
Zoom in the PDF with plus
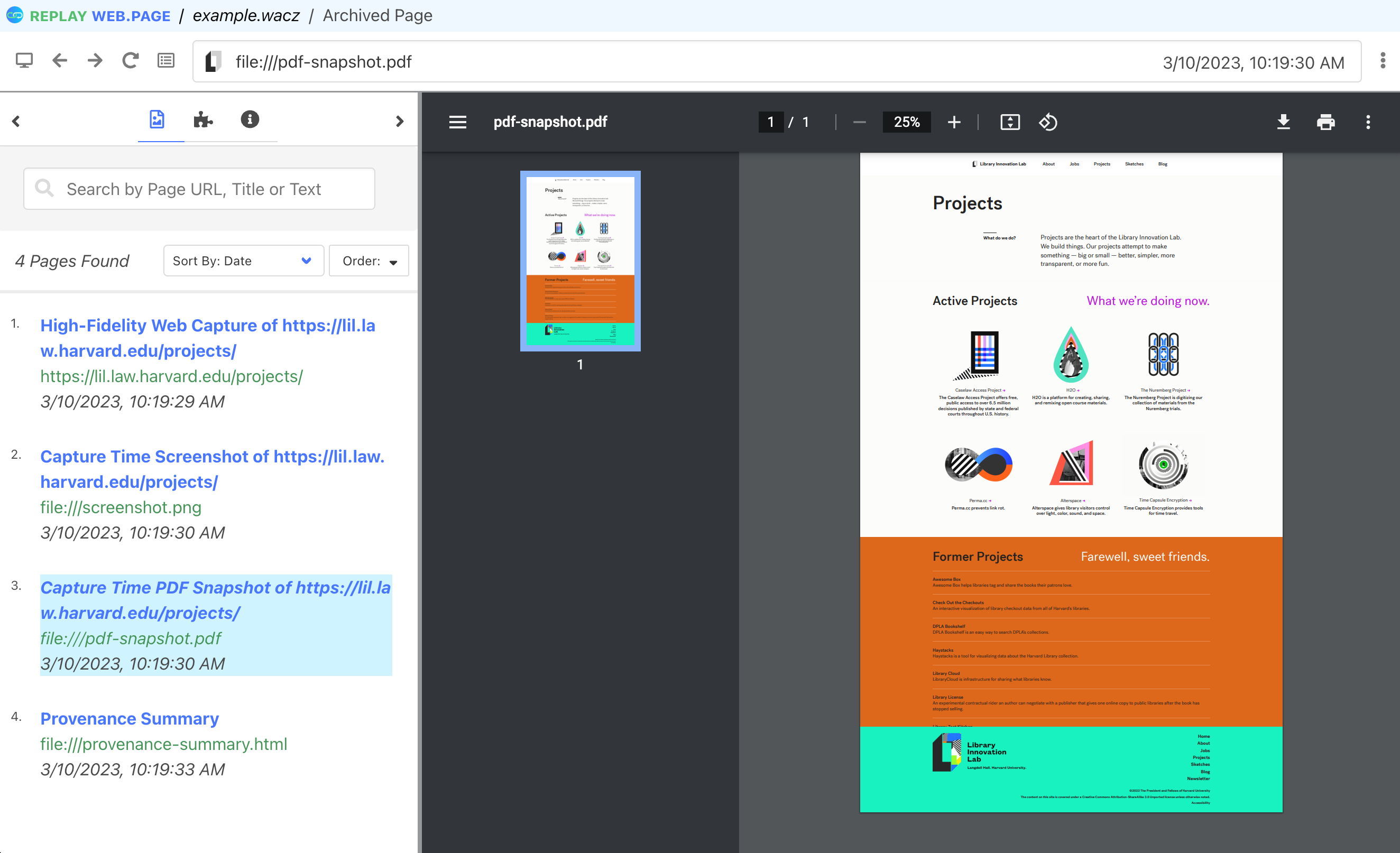coord(954,122)
